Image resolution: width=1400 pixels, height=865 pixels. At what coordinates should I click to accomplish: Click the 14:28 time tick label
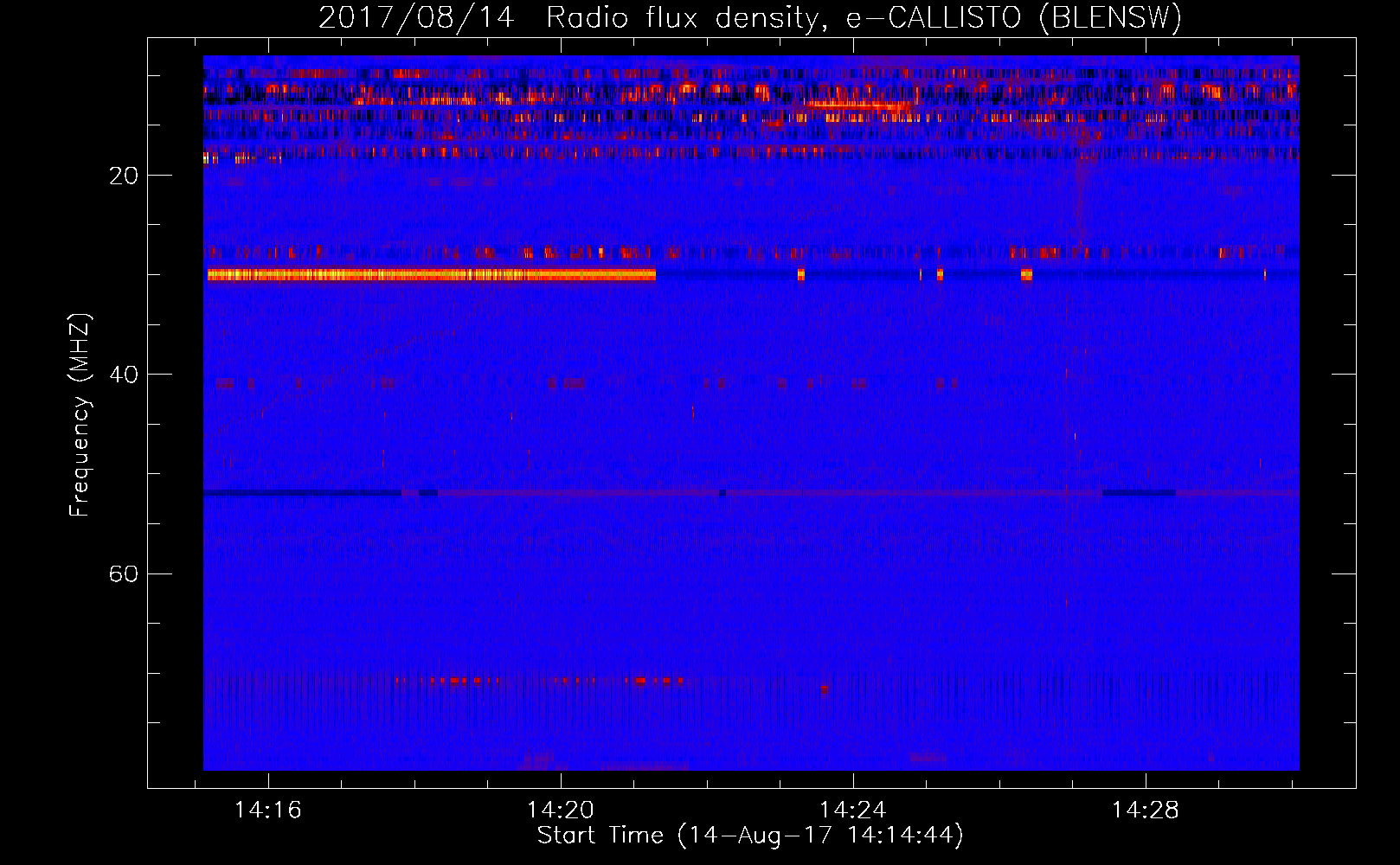click(1146, 811)
